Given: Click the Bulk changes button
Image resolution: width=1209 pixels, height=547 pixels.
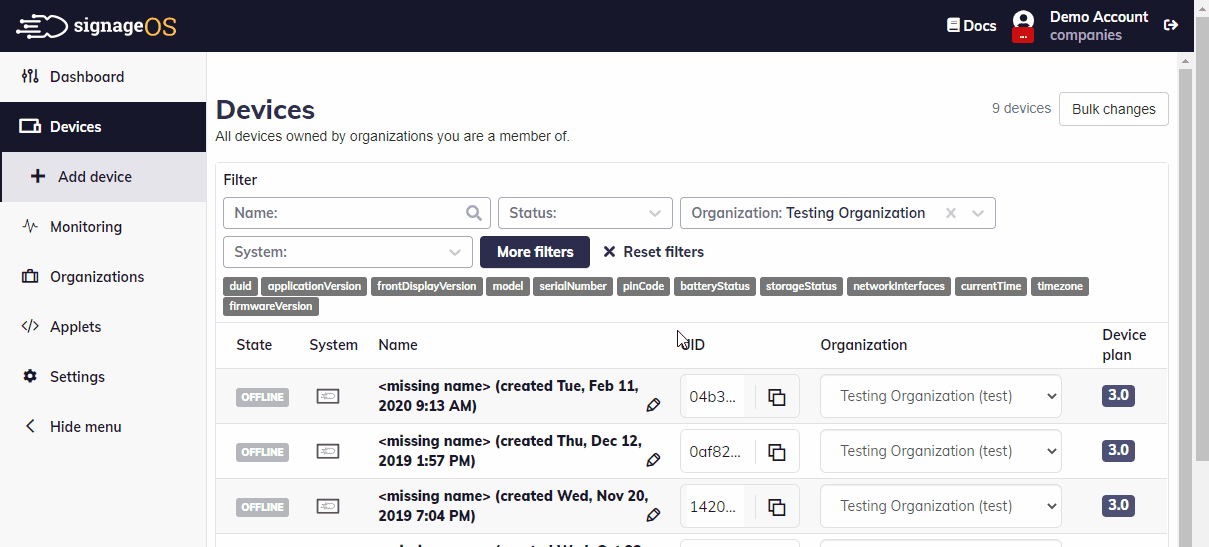Looking at the screenshot, I should click(x=1113, y=109).
